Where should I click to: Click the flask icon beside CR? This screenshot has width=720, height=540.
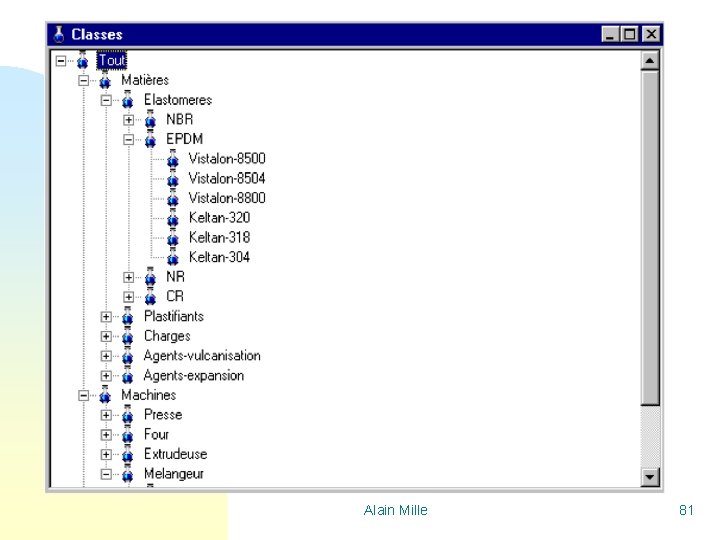[x=150, y=297]
